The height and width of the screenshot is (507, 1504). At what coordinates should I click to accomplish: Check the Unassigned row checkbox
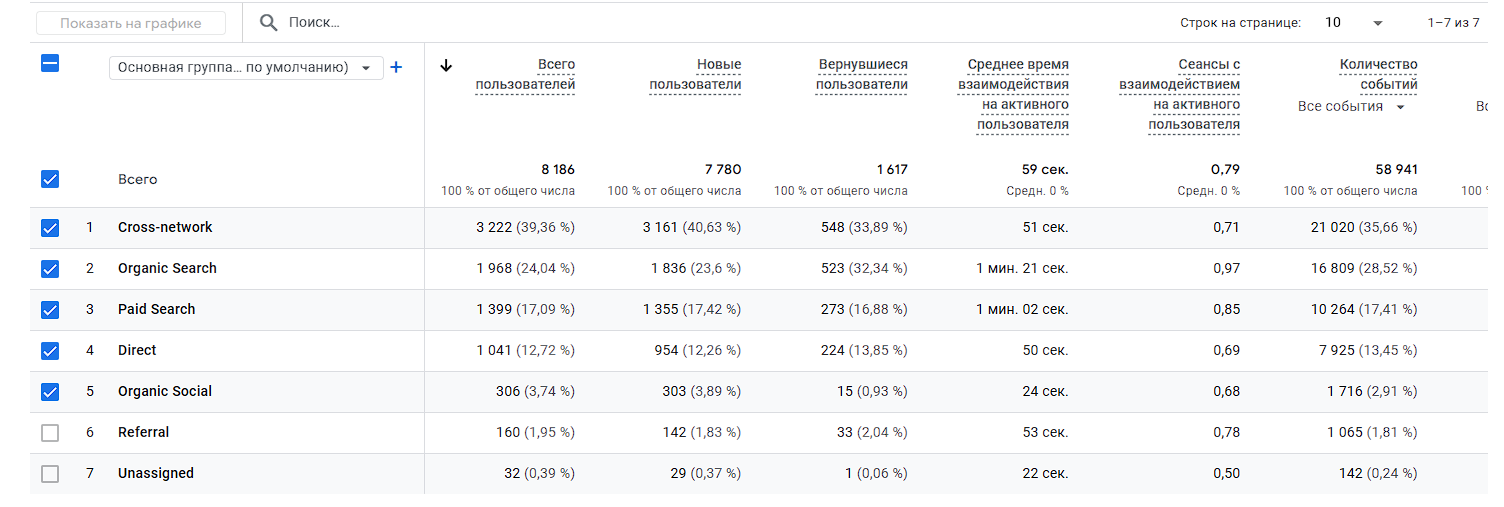click(50, 474)
